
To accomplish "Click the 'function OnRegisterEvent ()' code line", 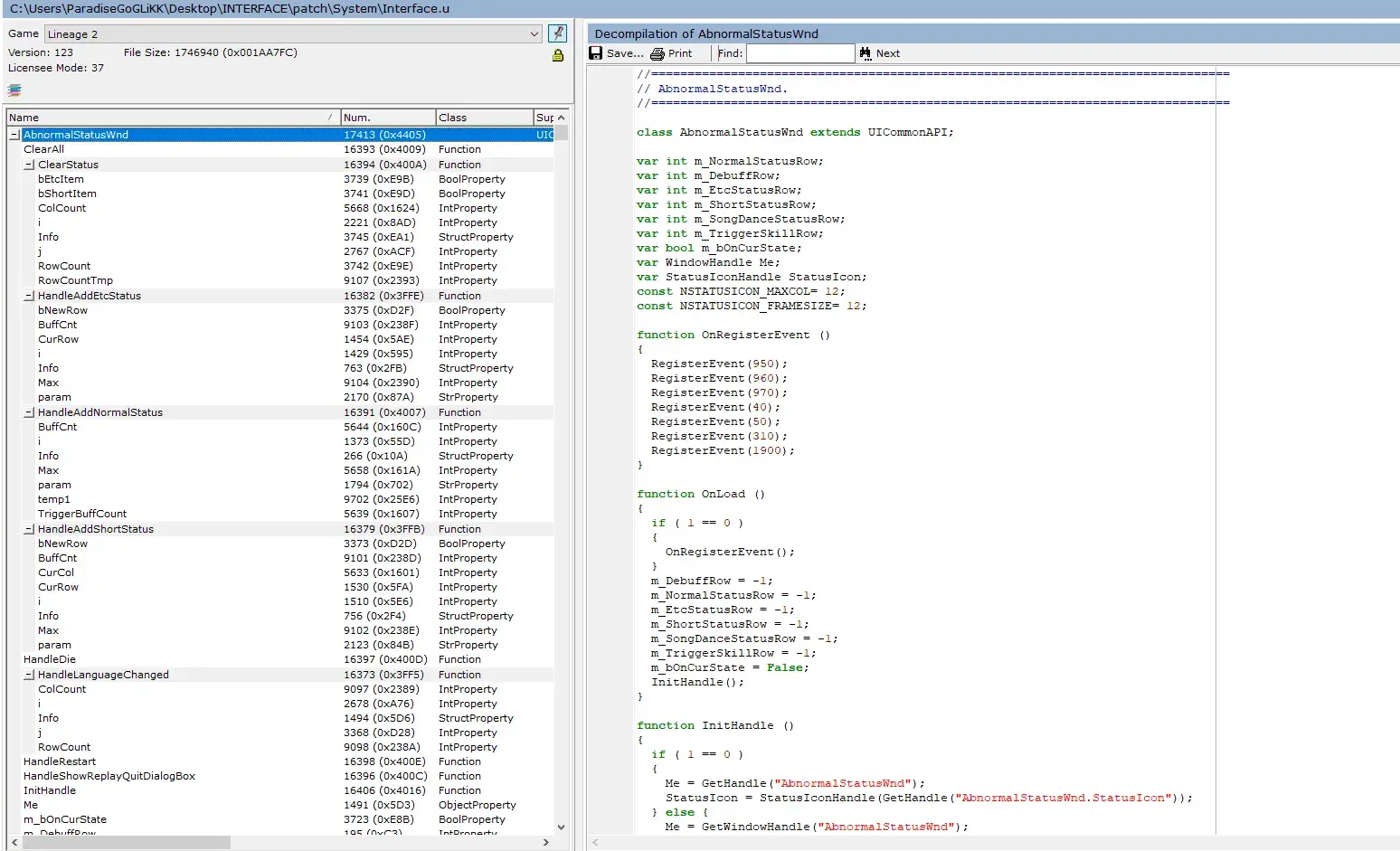I will coord(733,335).
